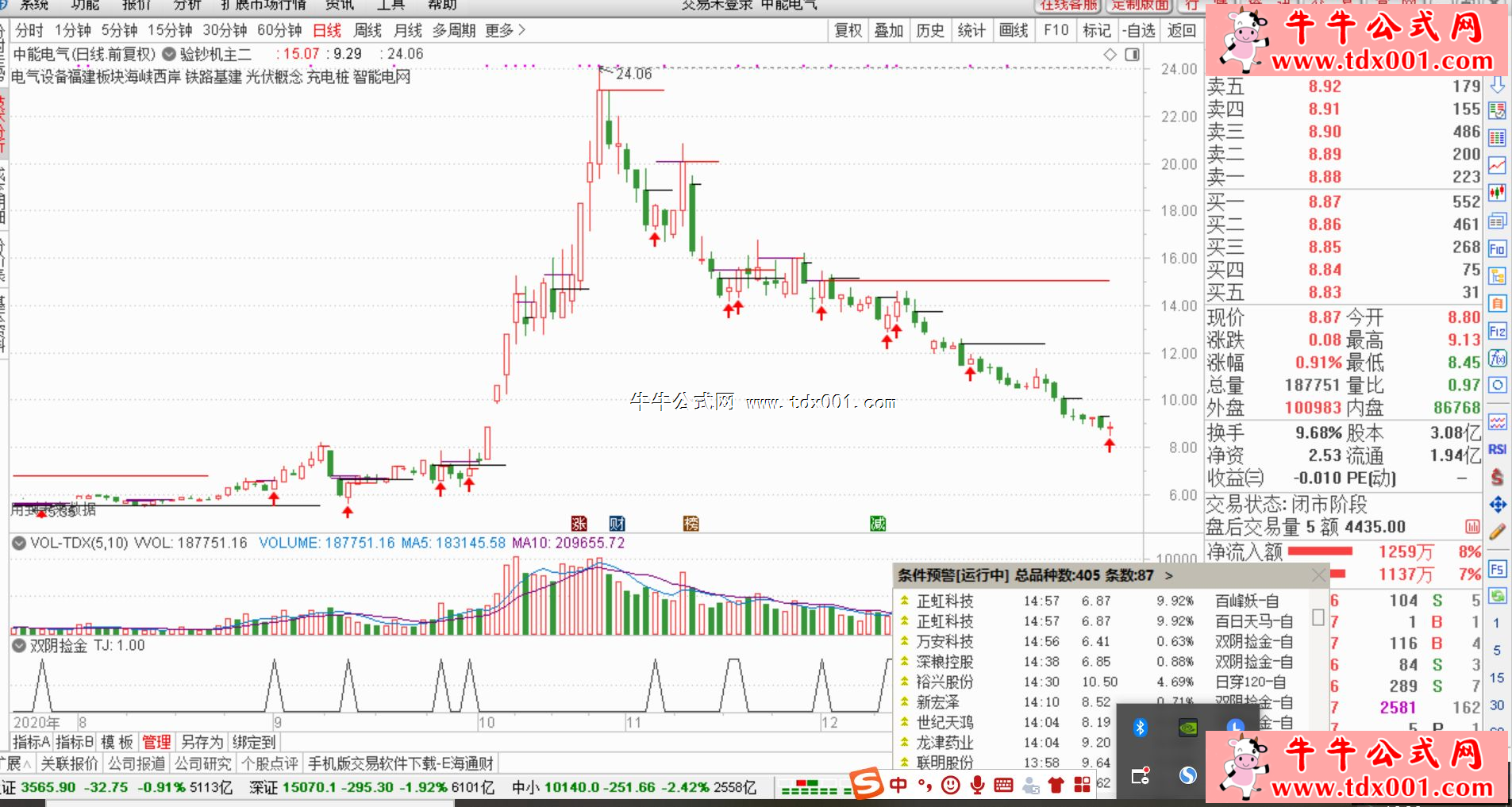Viewport: 1512px width, 807px height.
Task: Open the 多周期 multi-period view
Action: (454, 30)
